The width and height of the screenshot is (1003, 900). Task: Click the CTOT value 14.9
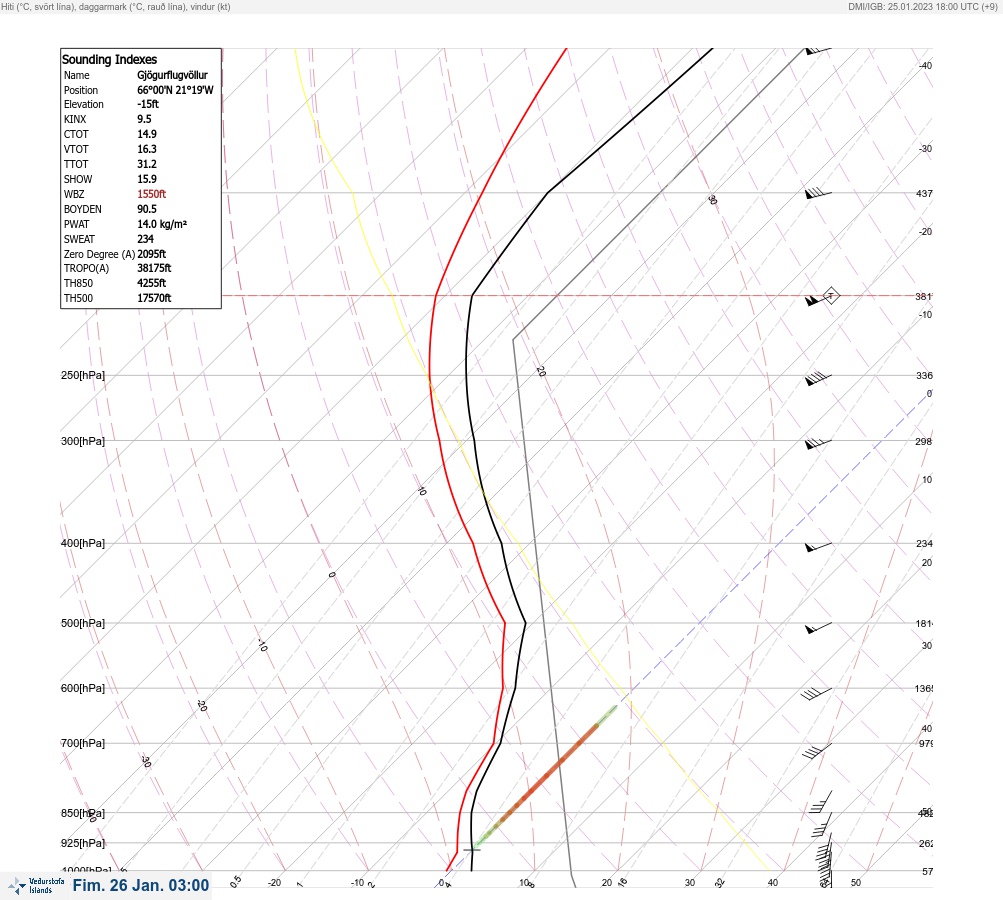146,134
